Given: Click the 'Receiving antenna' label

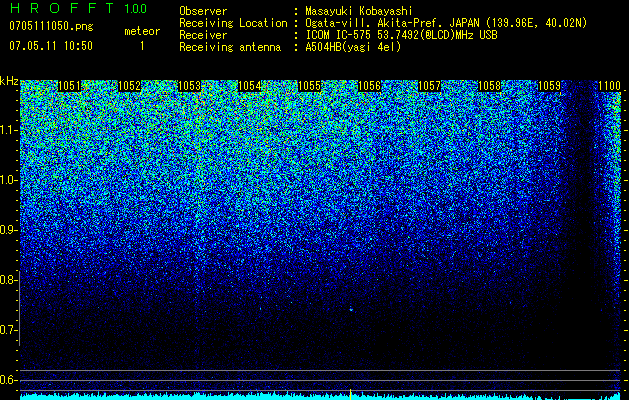Looking at the screenshot, I should pyautogui.click(x=230, y=47).
